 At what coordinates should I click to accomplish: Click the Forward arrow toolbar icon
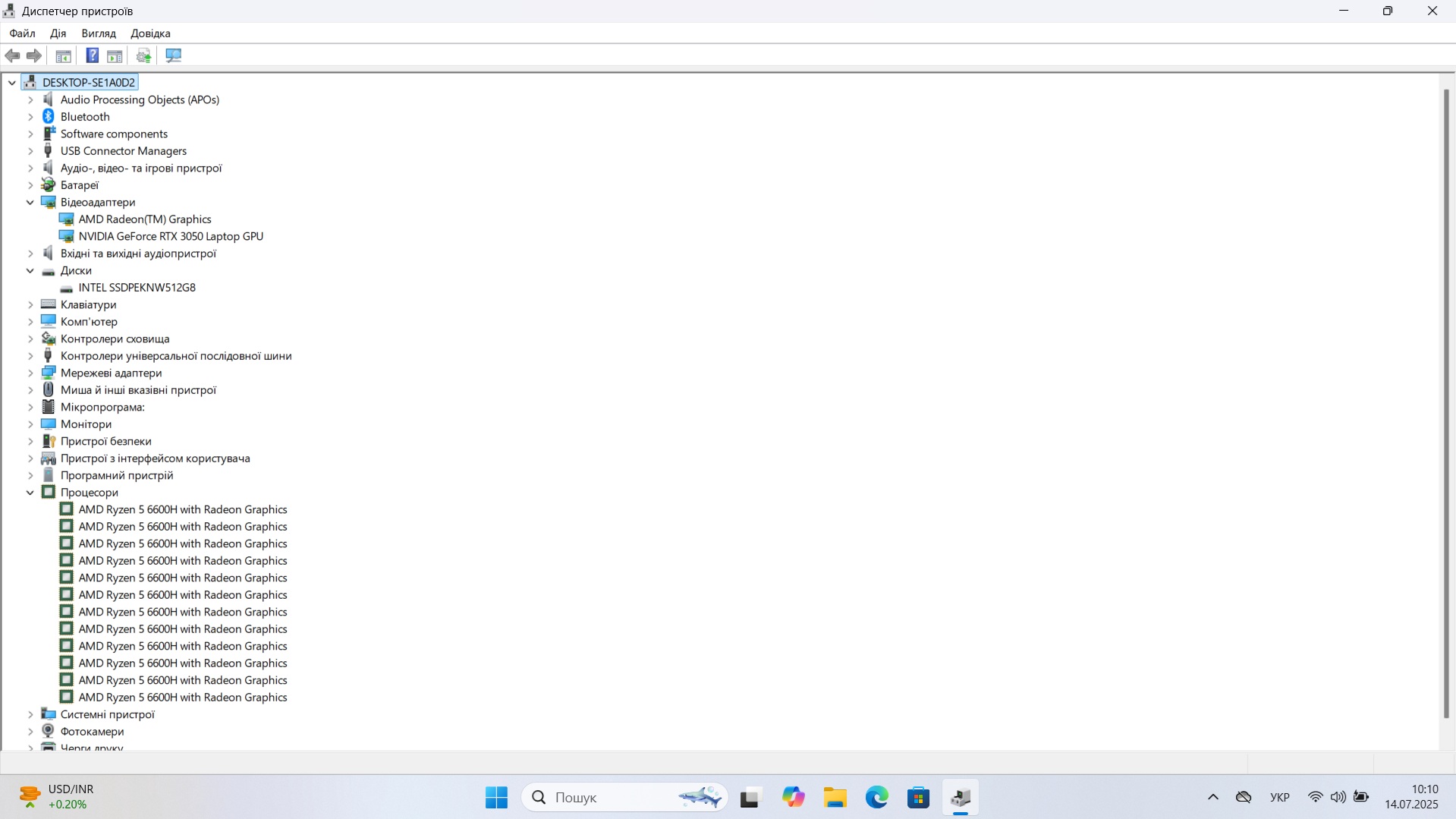click(34, 55)
